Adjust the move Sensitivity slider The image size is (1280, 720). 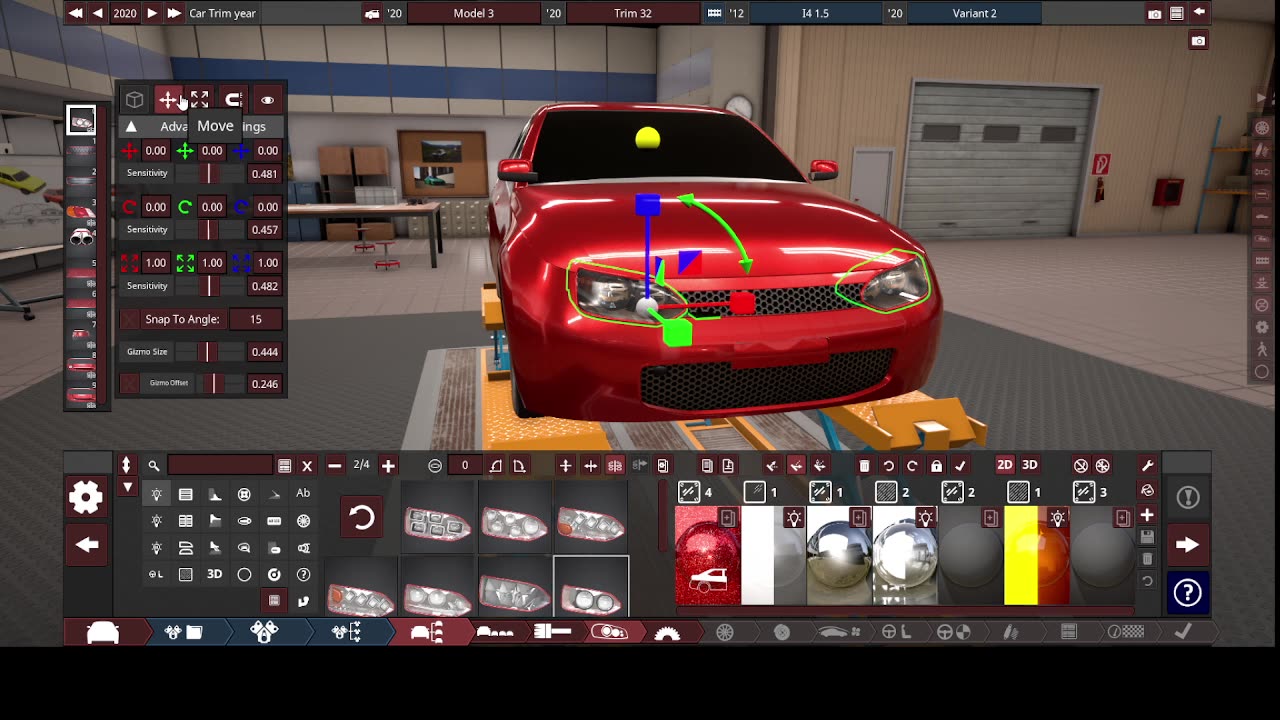[209, 173]
